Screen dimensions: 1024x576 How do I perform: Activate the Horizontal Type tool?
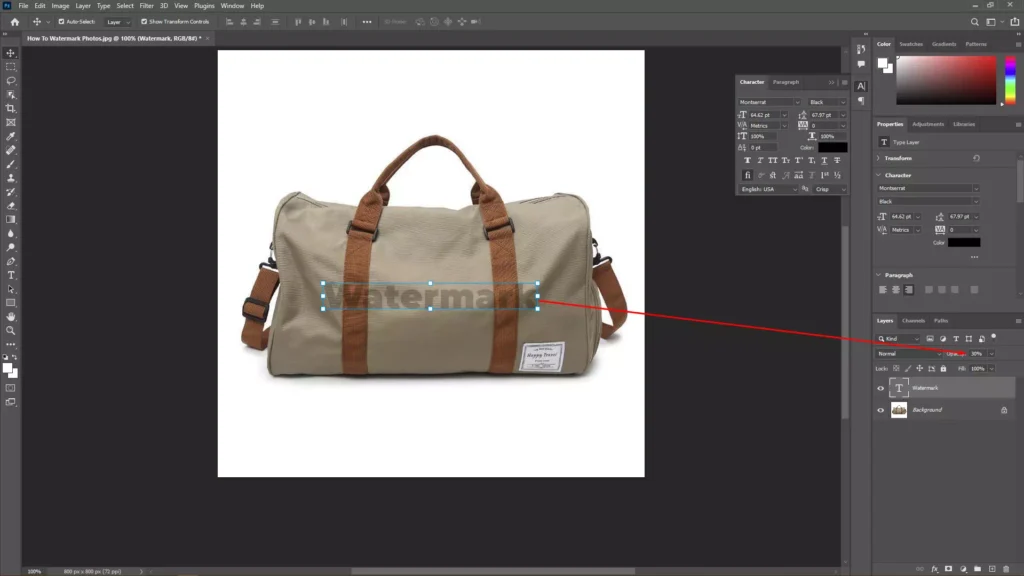[x=10, y=275]
